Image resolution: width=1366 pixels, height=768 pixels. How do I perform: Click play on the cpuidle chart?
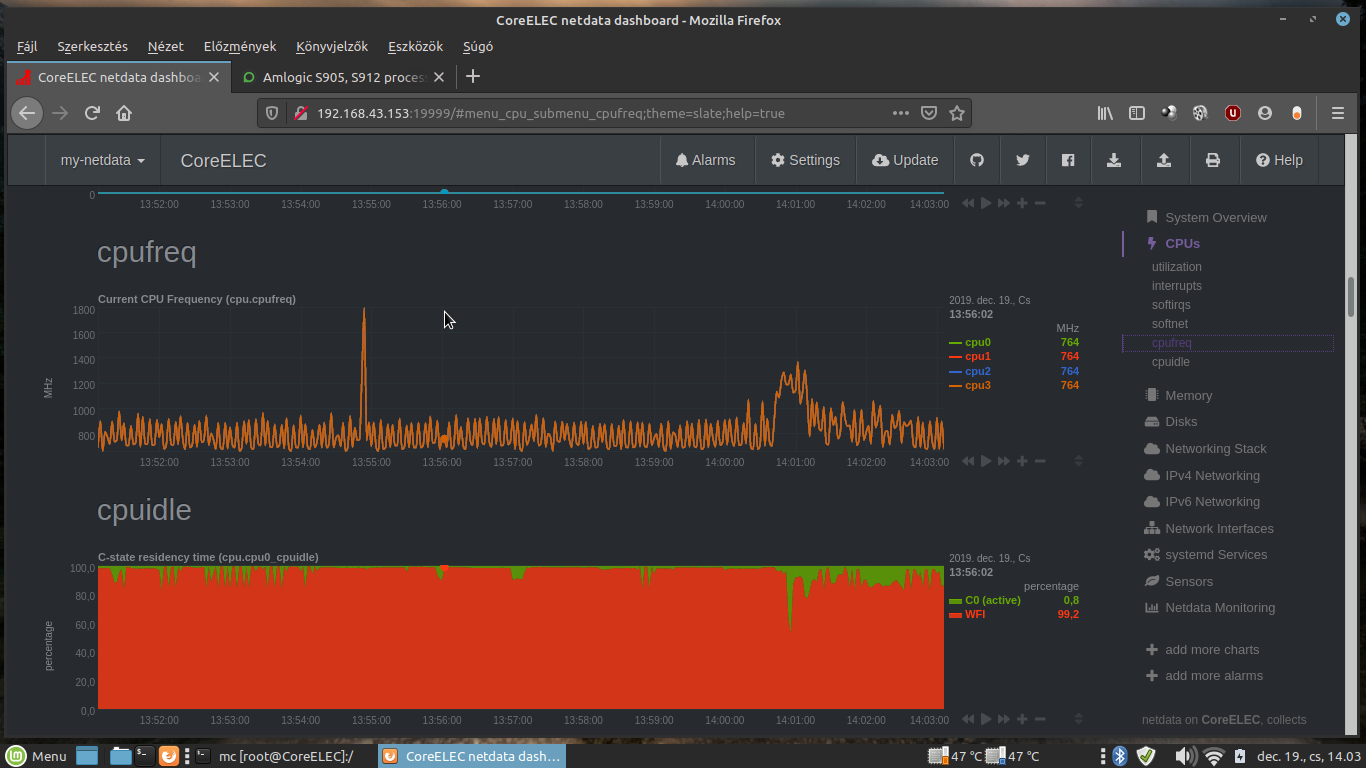coord(986,719)
